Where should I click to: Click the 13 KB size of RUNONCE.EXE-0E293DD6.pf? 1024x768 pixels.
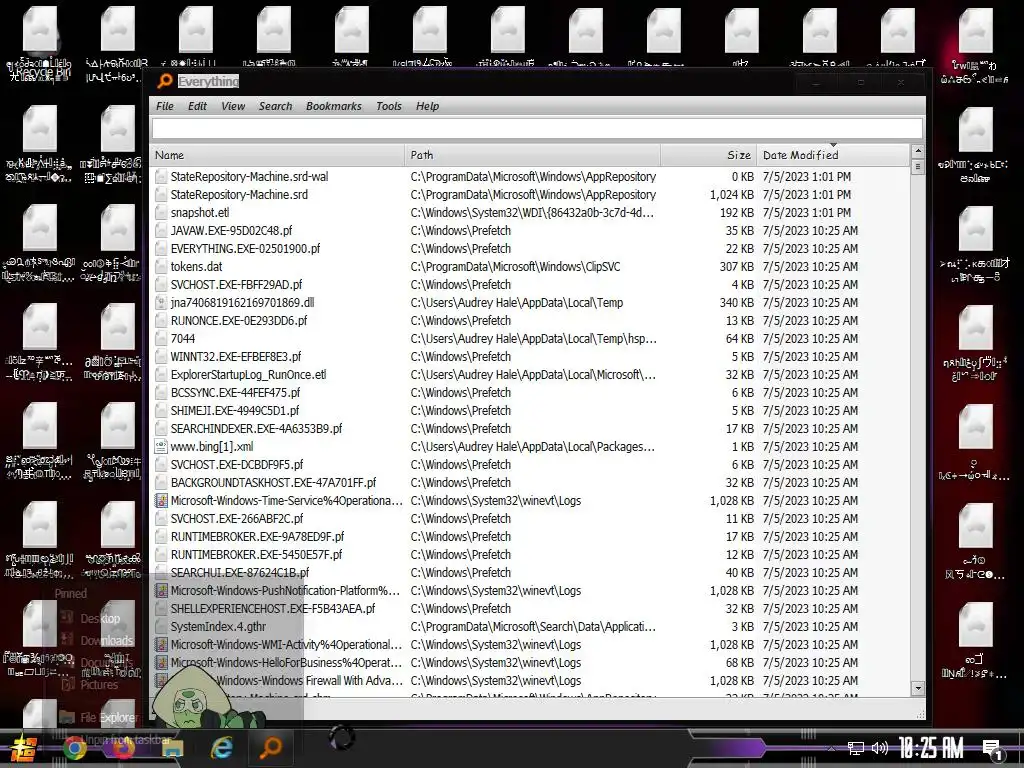pyautogui.click(x=740, y=321)
